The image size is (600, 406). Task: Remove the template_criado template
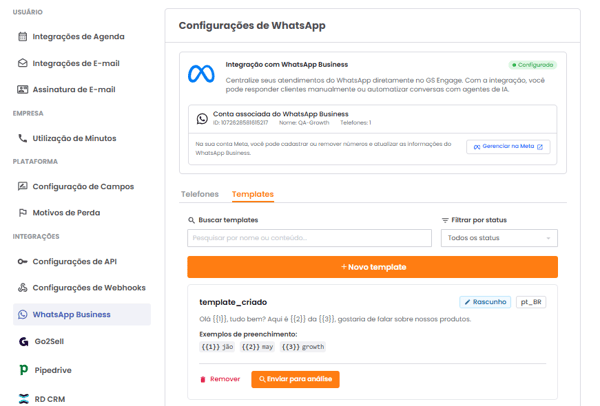(x=220, y=380)
